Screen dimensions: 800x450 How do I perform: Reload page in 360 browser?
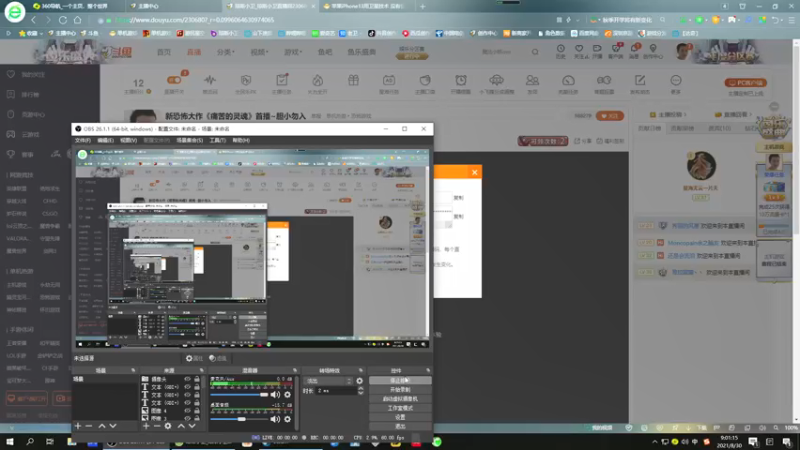[63, 20]
